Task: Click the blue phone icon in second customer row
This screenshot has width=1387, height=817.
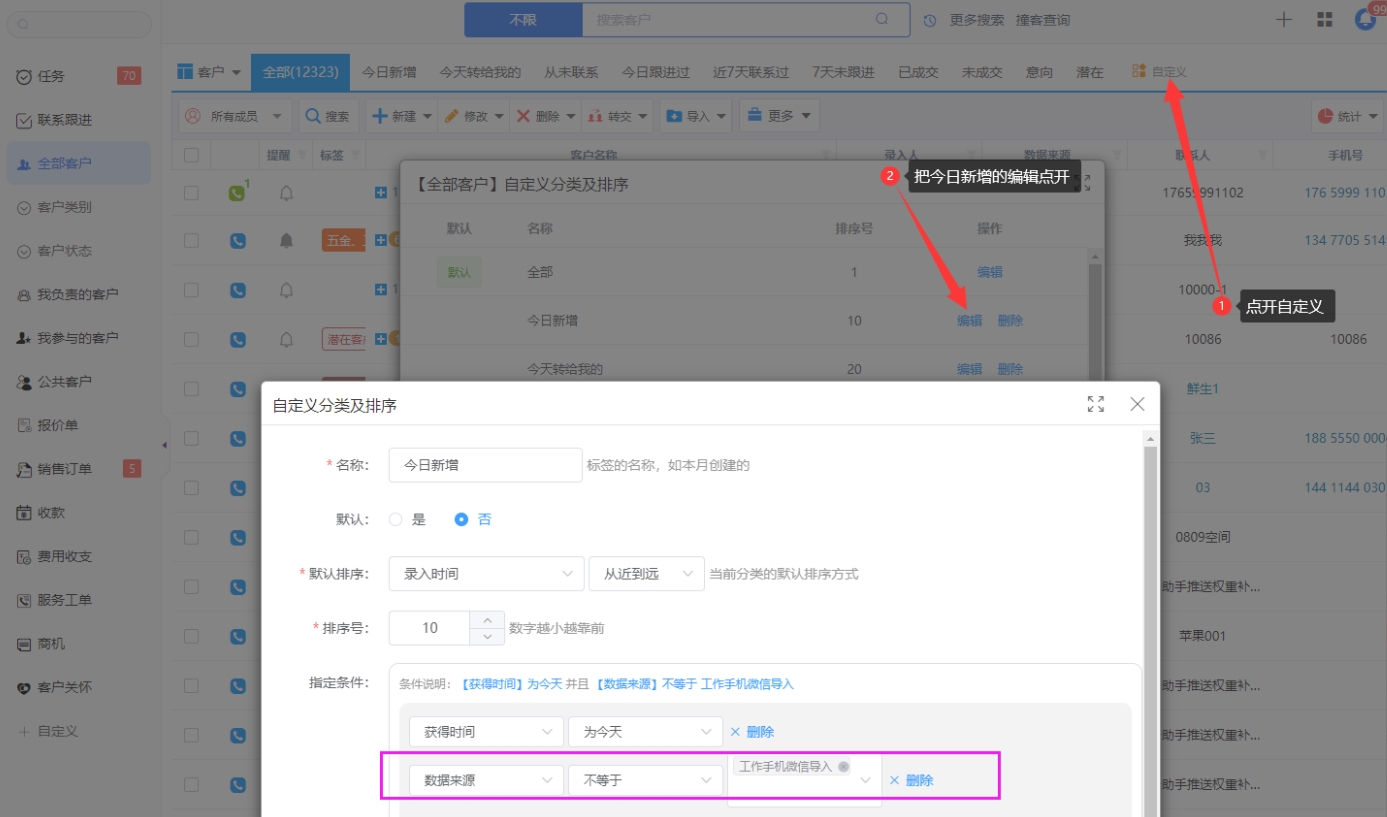Action: 238,241
